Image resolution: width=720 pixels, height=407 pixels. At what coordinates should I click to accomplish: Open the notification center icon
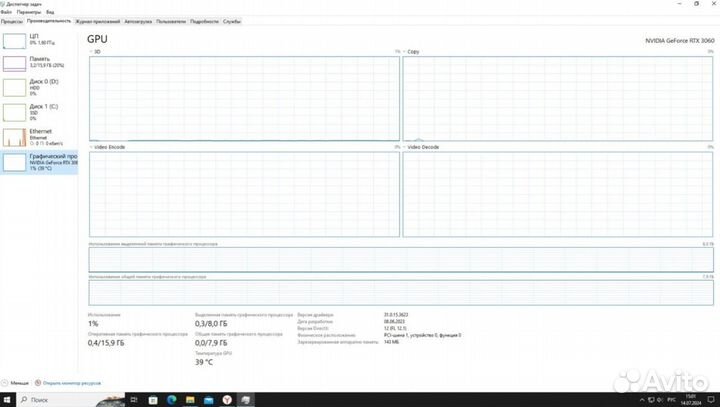tap(711, 400)
